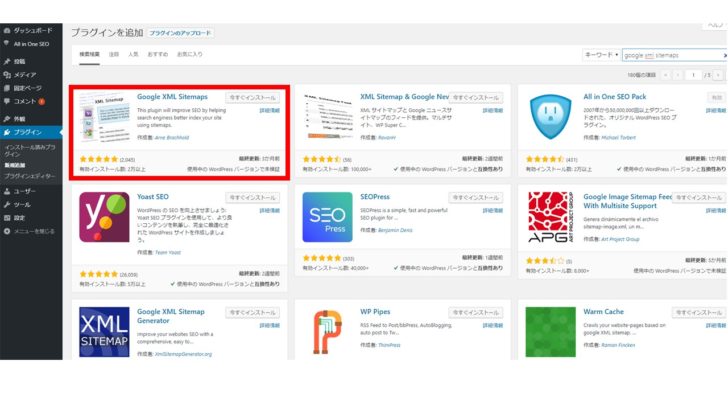Click the All in One SEO Pack shield icon

tap(551, 117)
